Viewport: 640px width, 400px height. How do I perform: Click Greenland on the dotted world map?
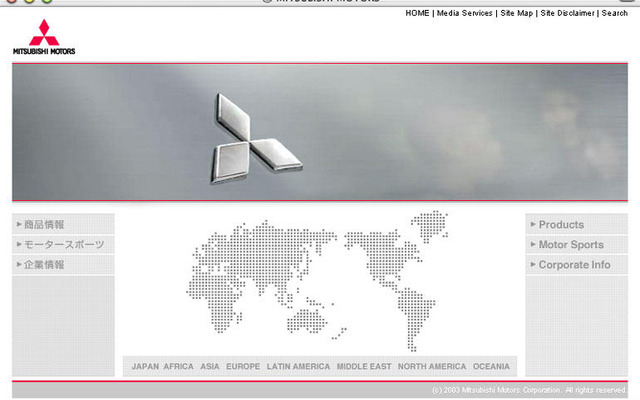(x=430, y=226)
